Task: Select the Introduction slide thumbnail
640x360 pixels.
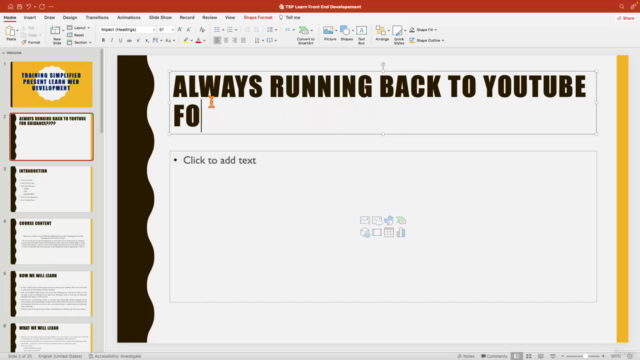Action: click(51, 189)
